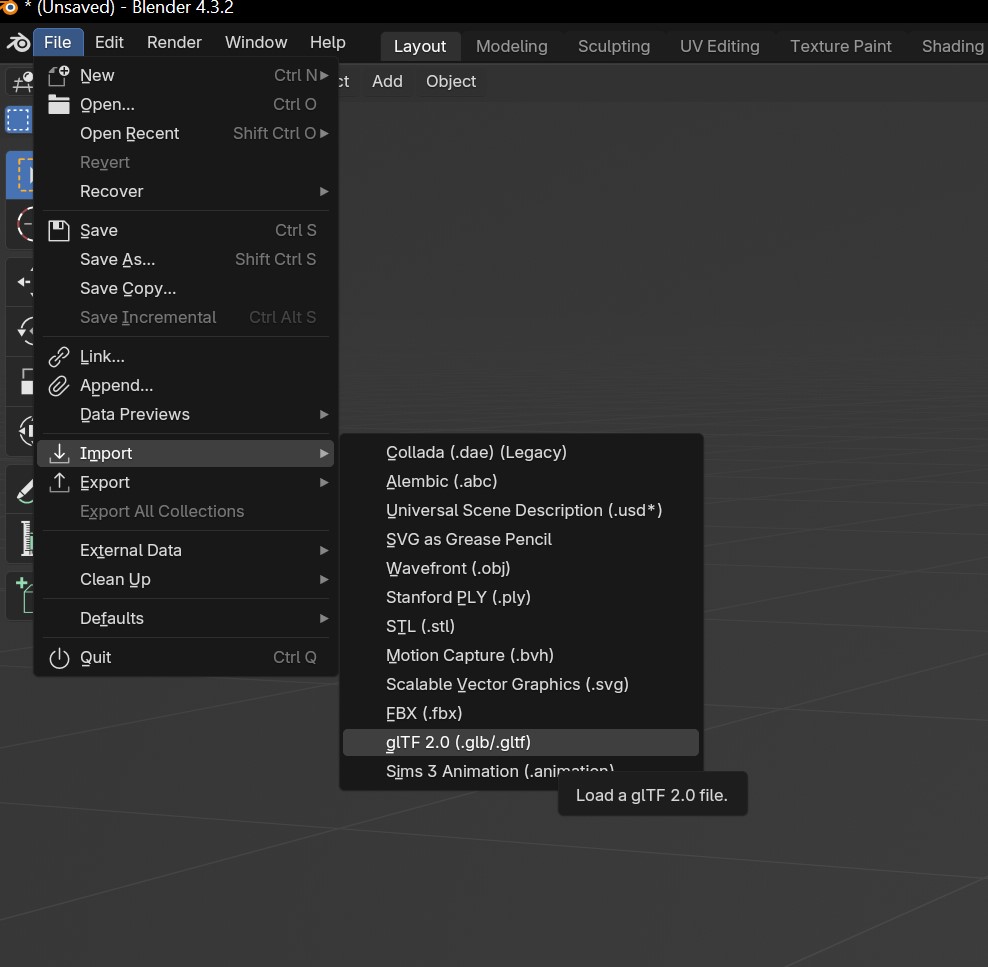
Task: Switch to the Texture Paint workspace tab
Action: click(x=841, y=47)
